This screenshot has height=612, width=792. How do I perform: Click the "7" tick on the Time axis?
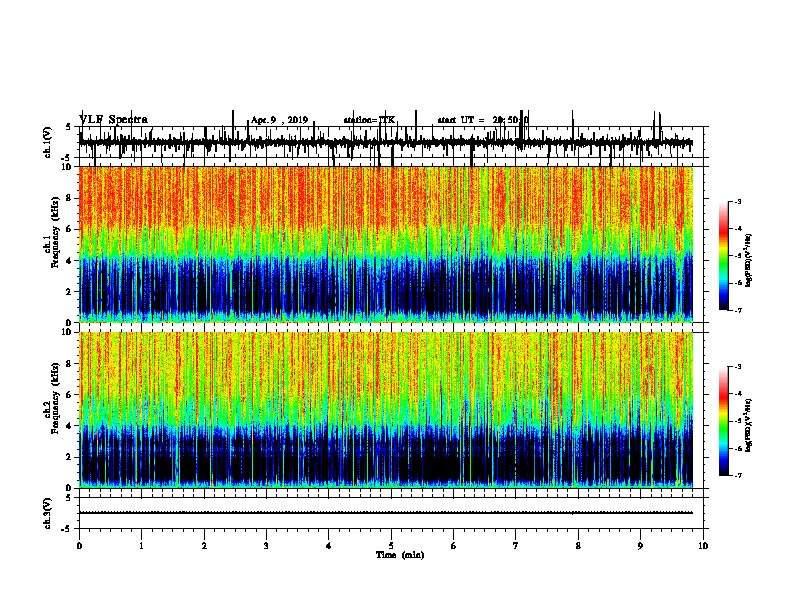point(516,546)
